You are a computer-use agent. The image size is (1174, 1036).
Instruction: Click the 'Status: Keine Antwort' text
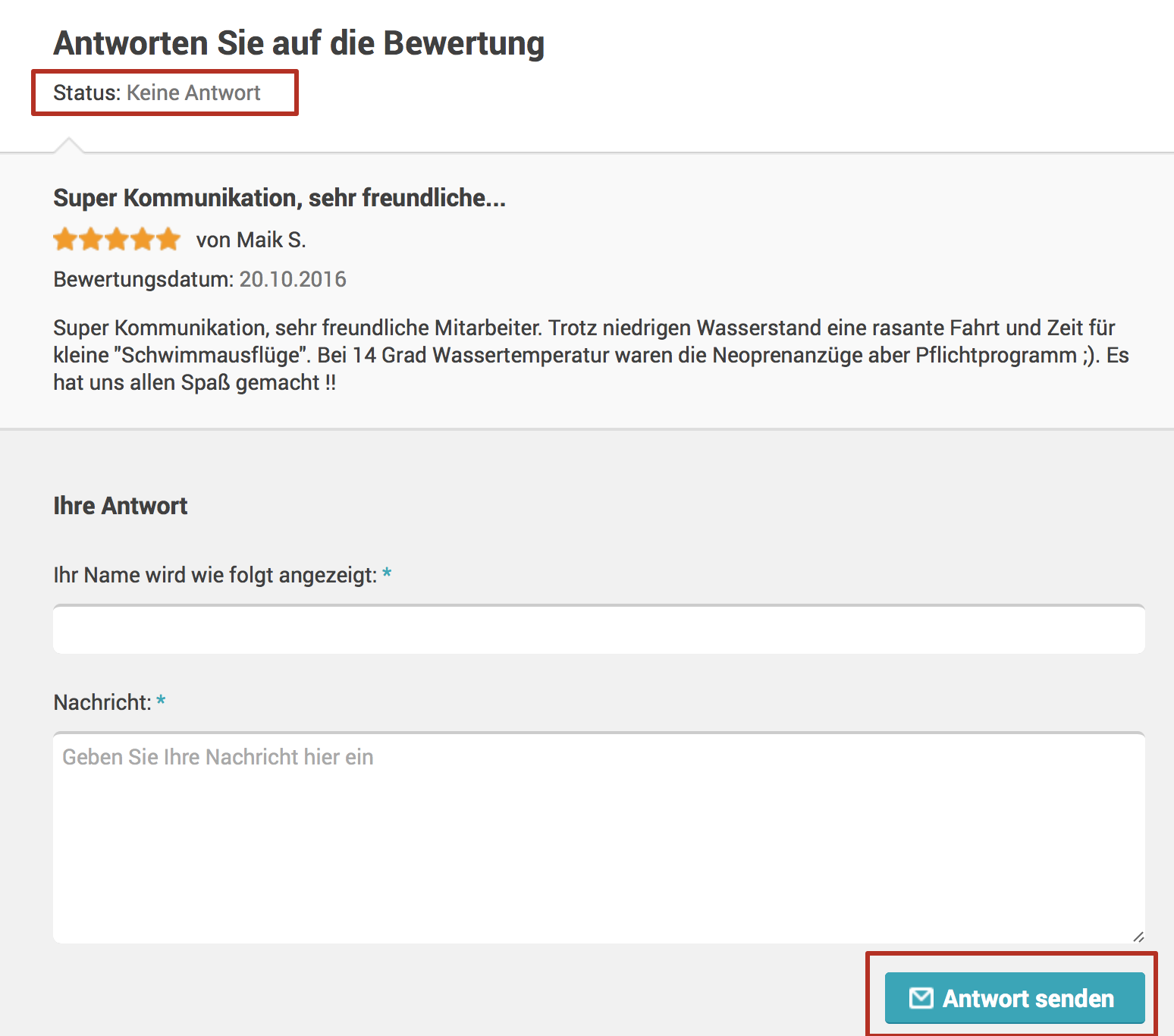[156, 93]
